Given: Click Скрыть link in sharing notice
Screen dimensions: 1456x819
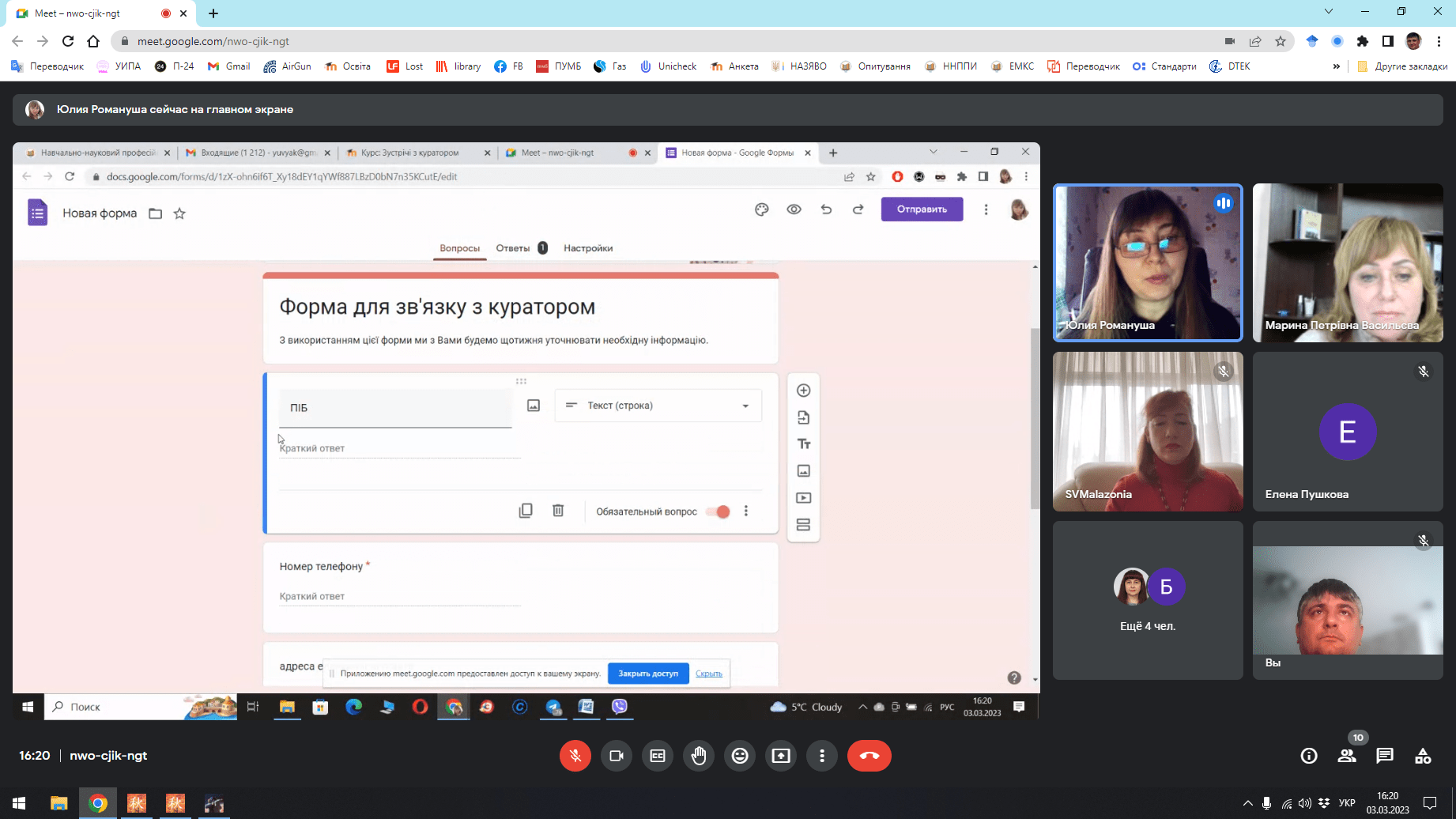Looking at the screenshot, I should [x=709, y=674].
